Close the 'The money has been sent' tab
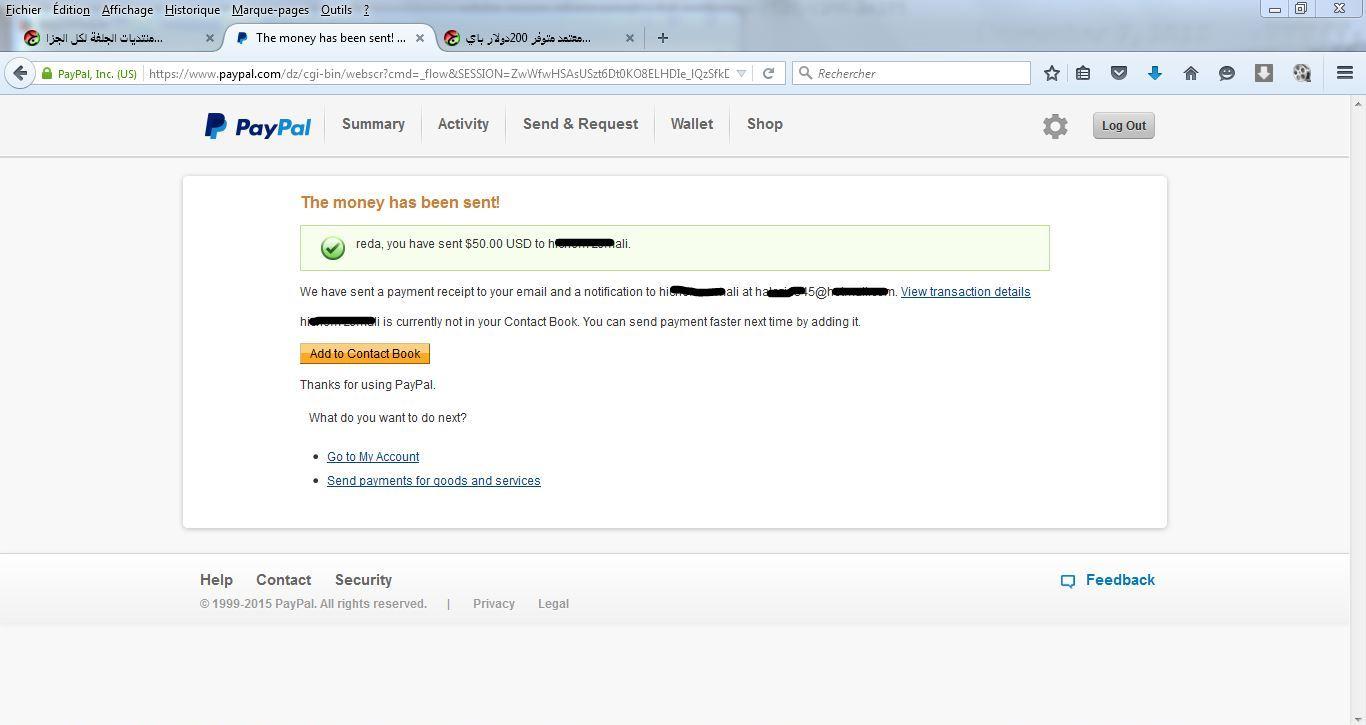Viewport: 1366px width, 725px height. 420,38
